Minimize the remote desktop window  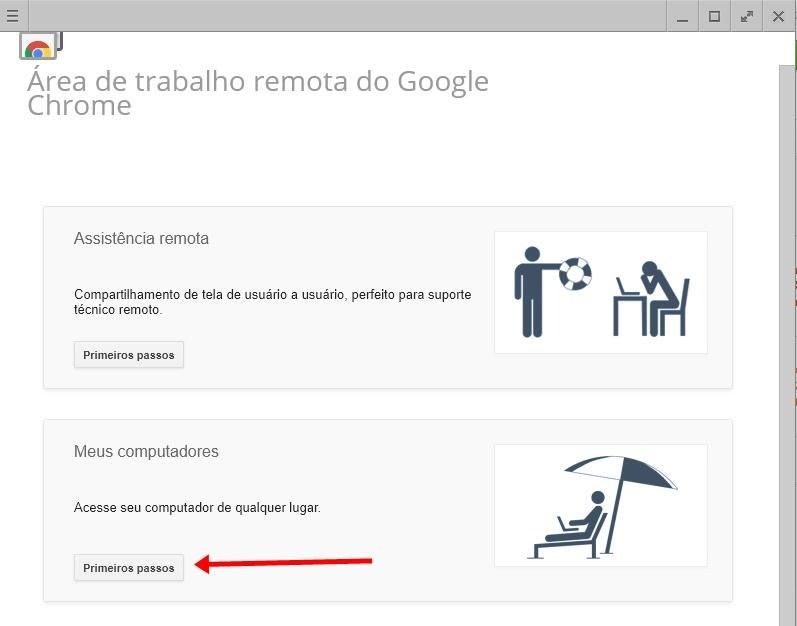click(682, 16)
